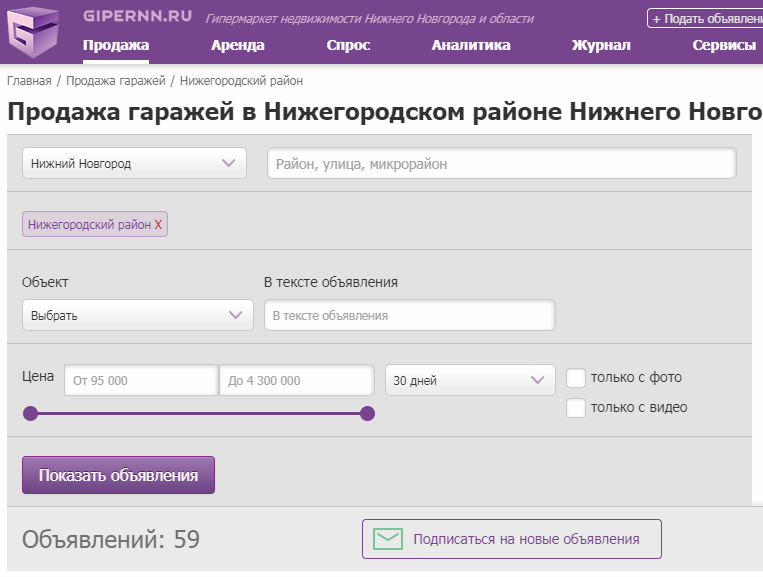Switch to the Аналитика menu item
Image resolution: width=763 pixels, height=577 pixels.
(471, 45)
